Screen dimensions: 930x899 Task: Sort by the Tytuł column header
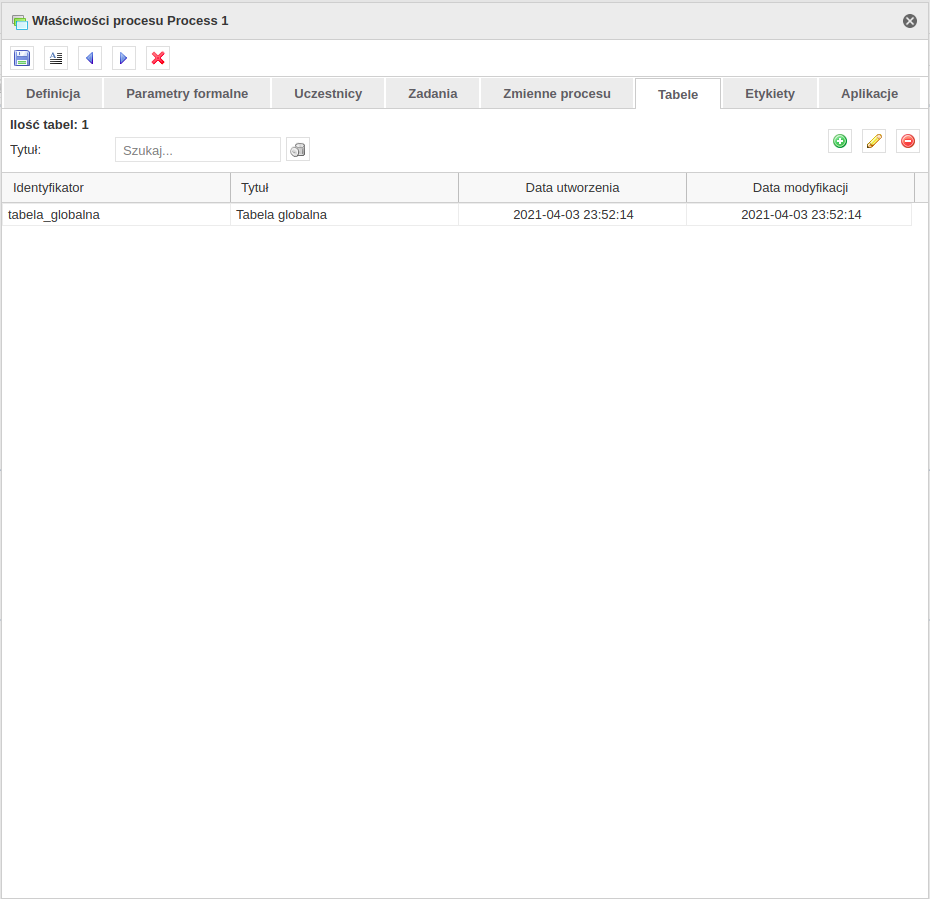click(345, 188)
